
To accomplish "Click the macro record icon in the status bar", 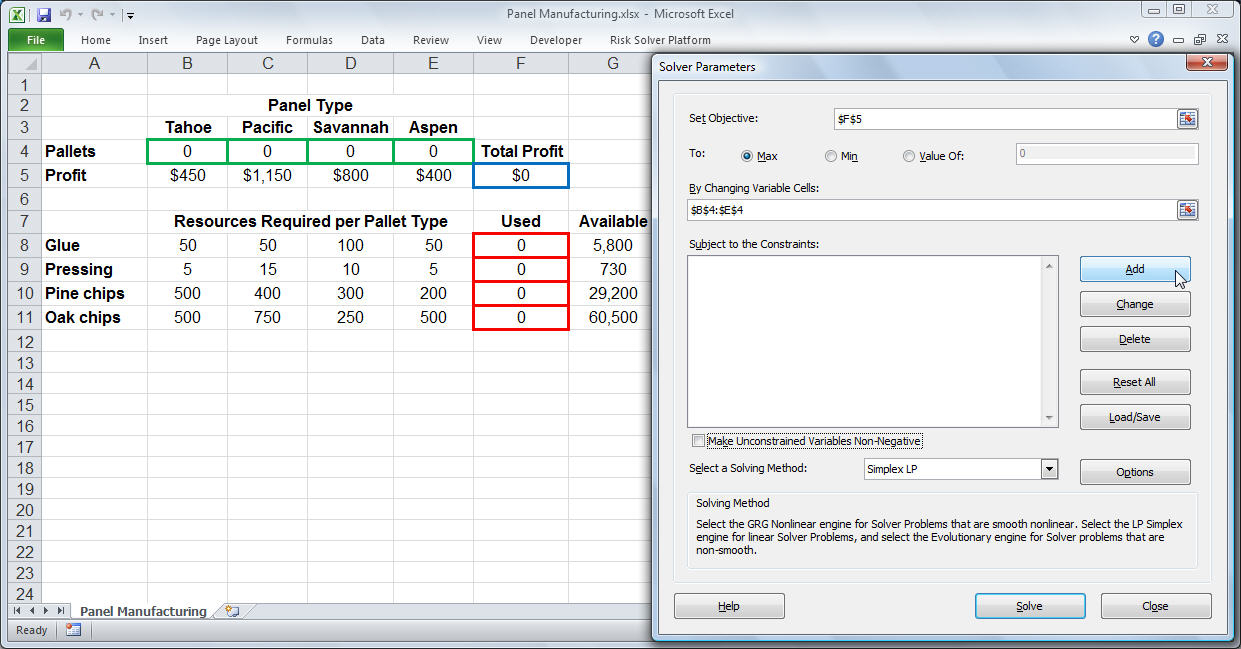I will click(74, 630).
